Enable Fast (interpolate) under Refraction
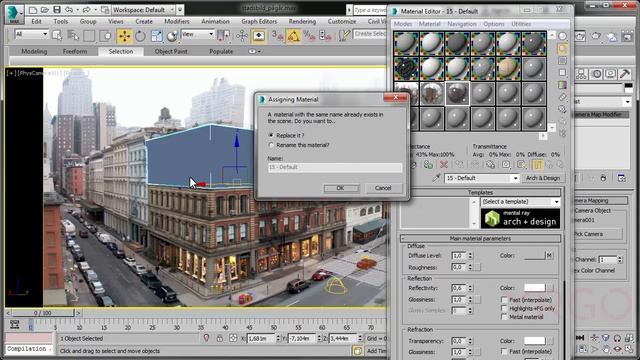This screenshot has width=640, height=360. pos(504,351)
